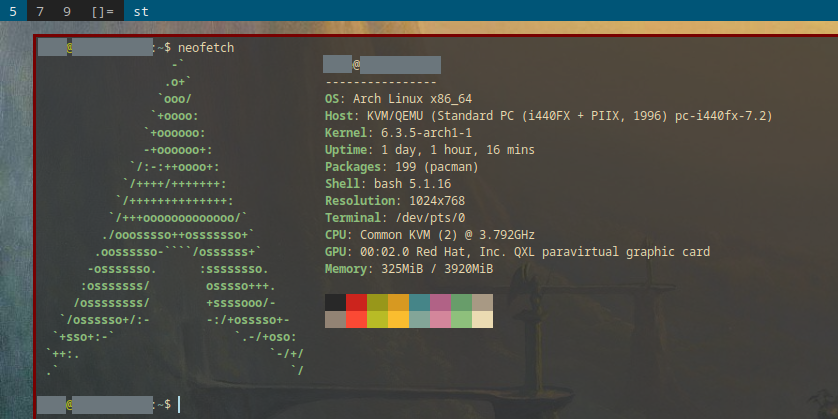This screenshot has height=419, width=838.
Task: Select the GPU: Red Hat QXL line
Action: (x=517, y=252)
